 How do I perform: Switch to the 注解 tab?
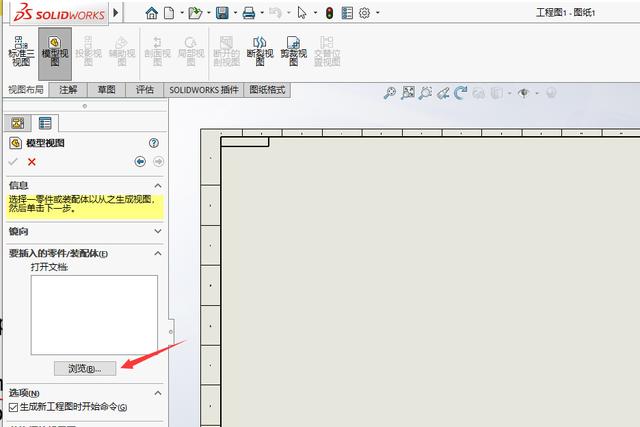(68, 90)
